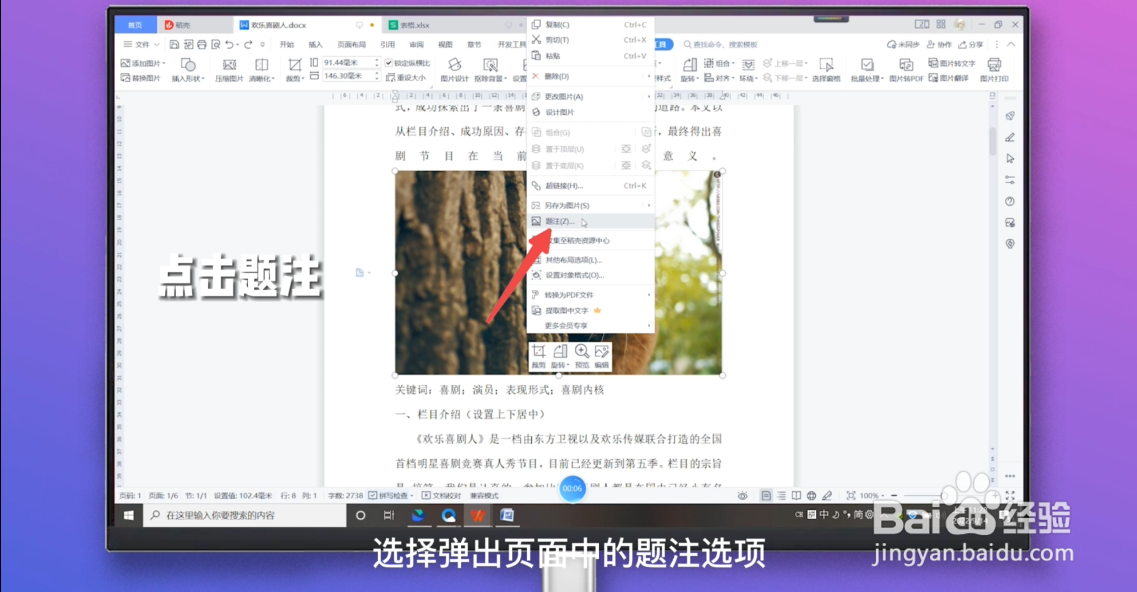Toggle the 锁定纵横比 checkbox
1137x592 pixels.
pyautogui.click(x=408, y=63)
